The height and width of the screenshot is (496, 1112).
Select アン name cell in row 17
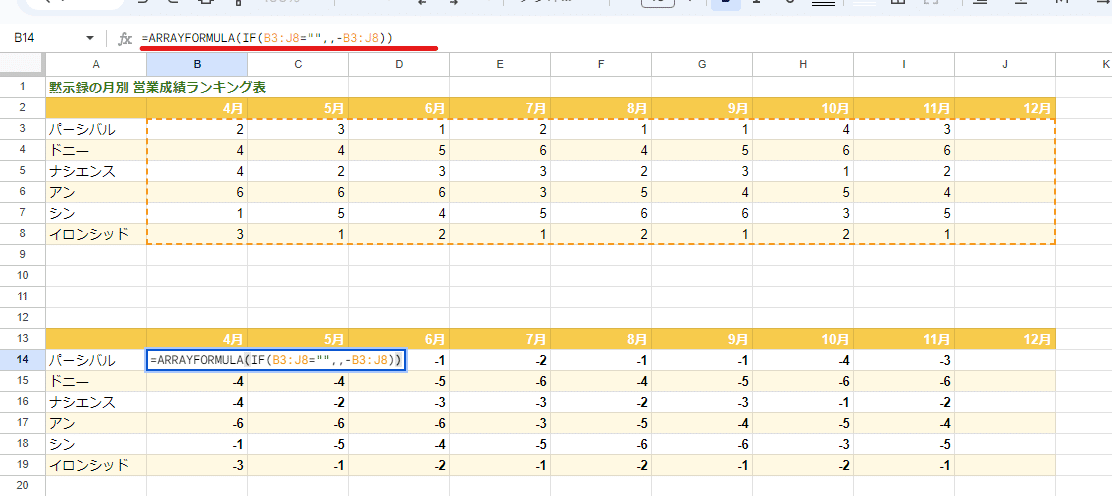[96, 423]
